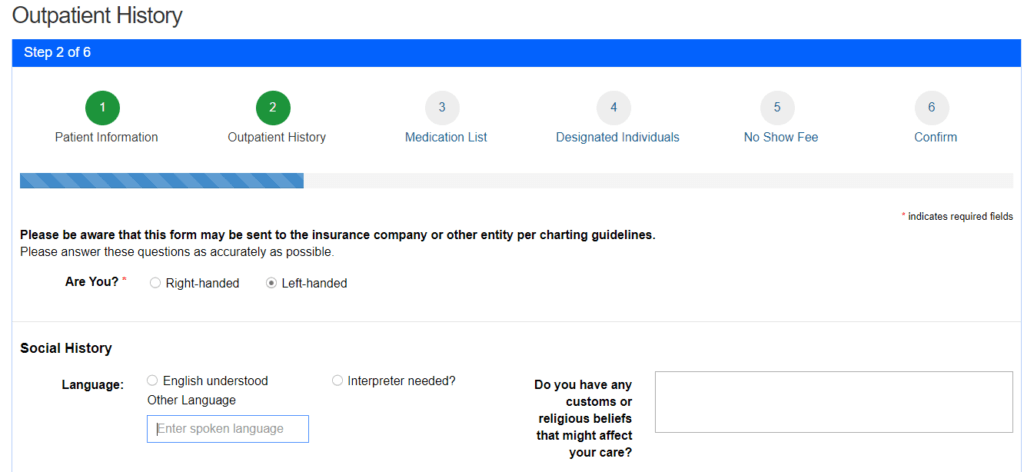Choose the Right-handed radio button
1024x472 pixels.
[155, 283]
